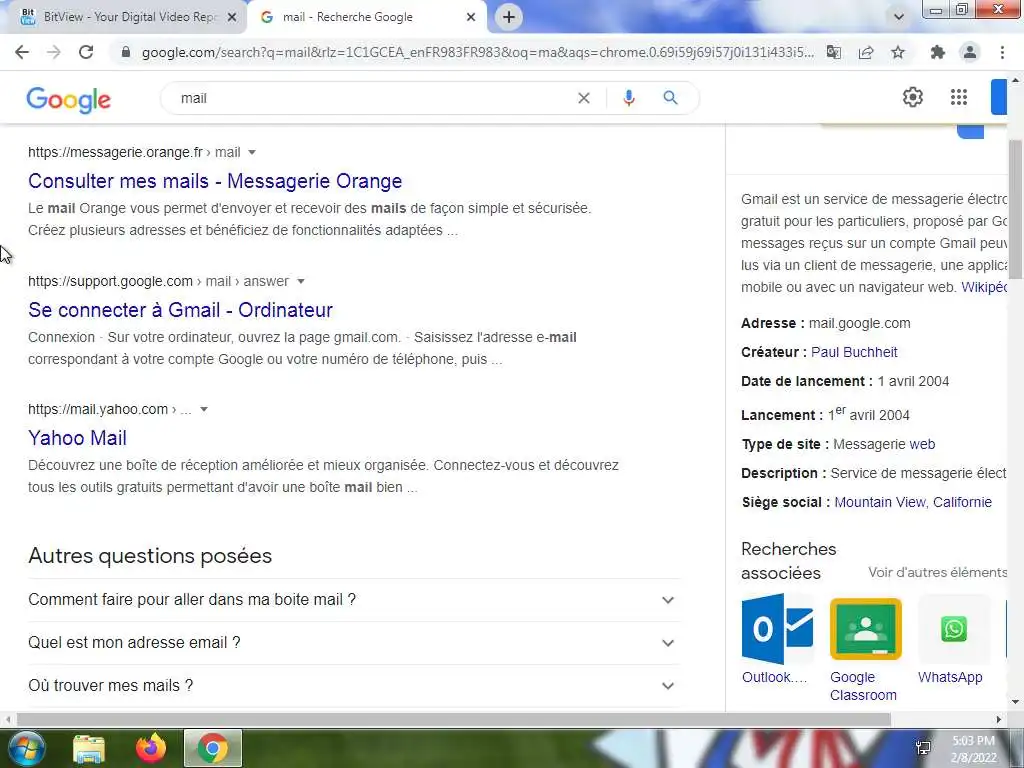
Task: Click the horizontal scrollbar at the bottom
Action: pyautogui.click(x=454, y=720)
